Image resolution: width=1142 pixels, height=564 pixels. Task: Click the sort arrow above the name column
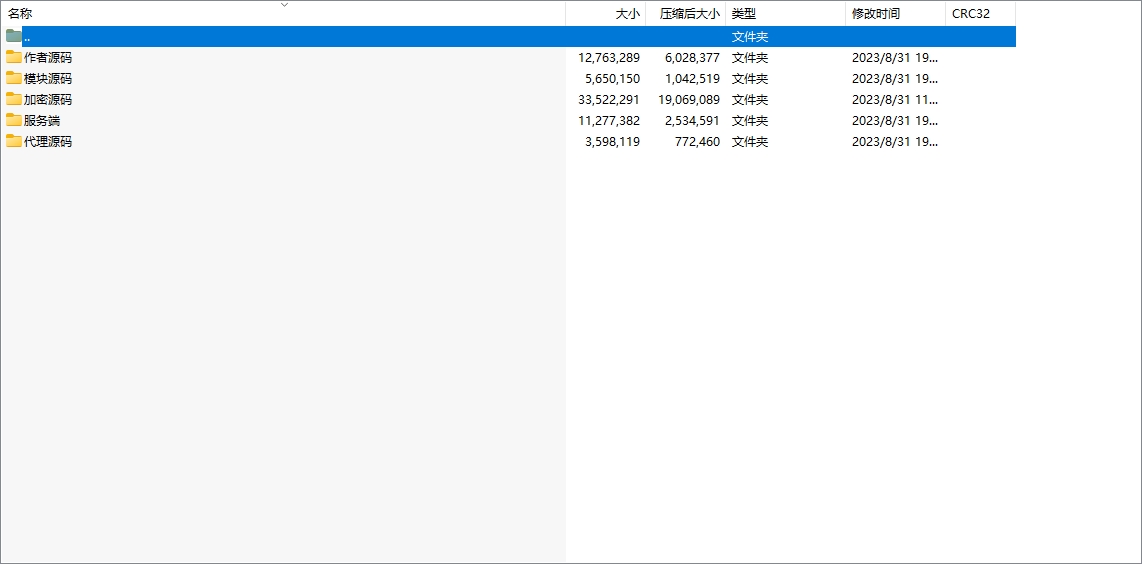(285, 4)
